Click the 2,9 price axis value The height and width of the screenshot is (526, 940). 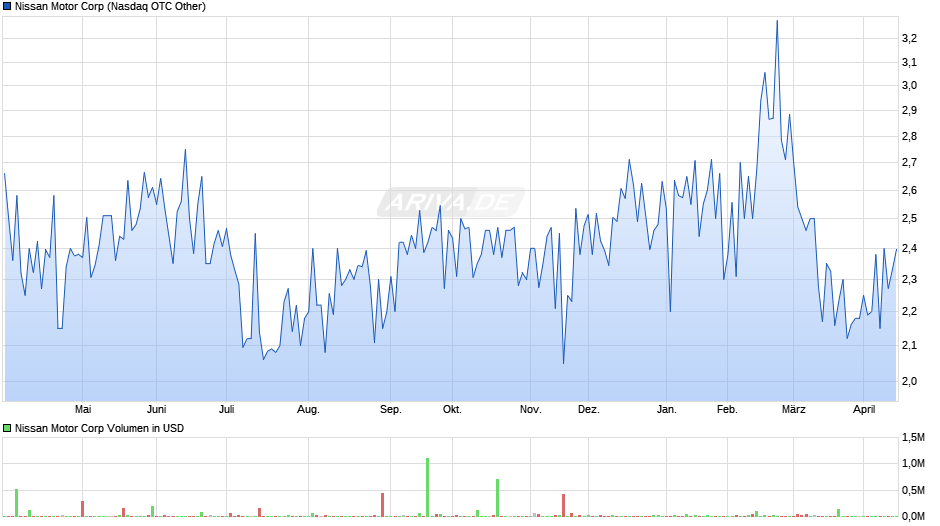tap(909, 110)
